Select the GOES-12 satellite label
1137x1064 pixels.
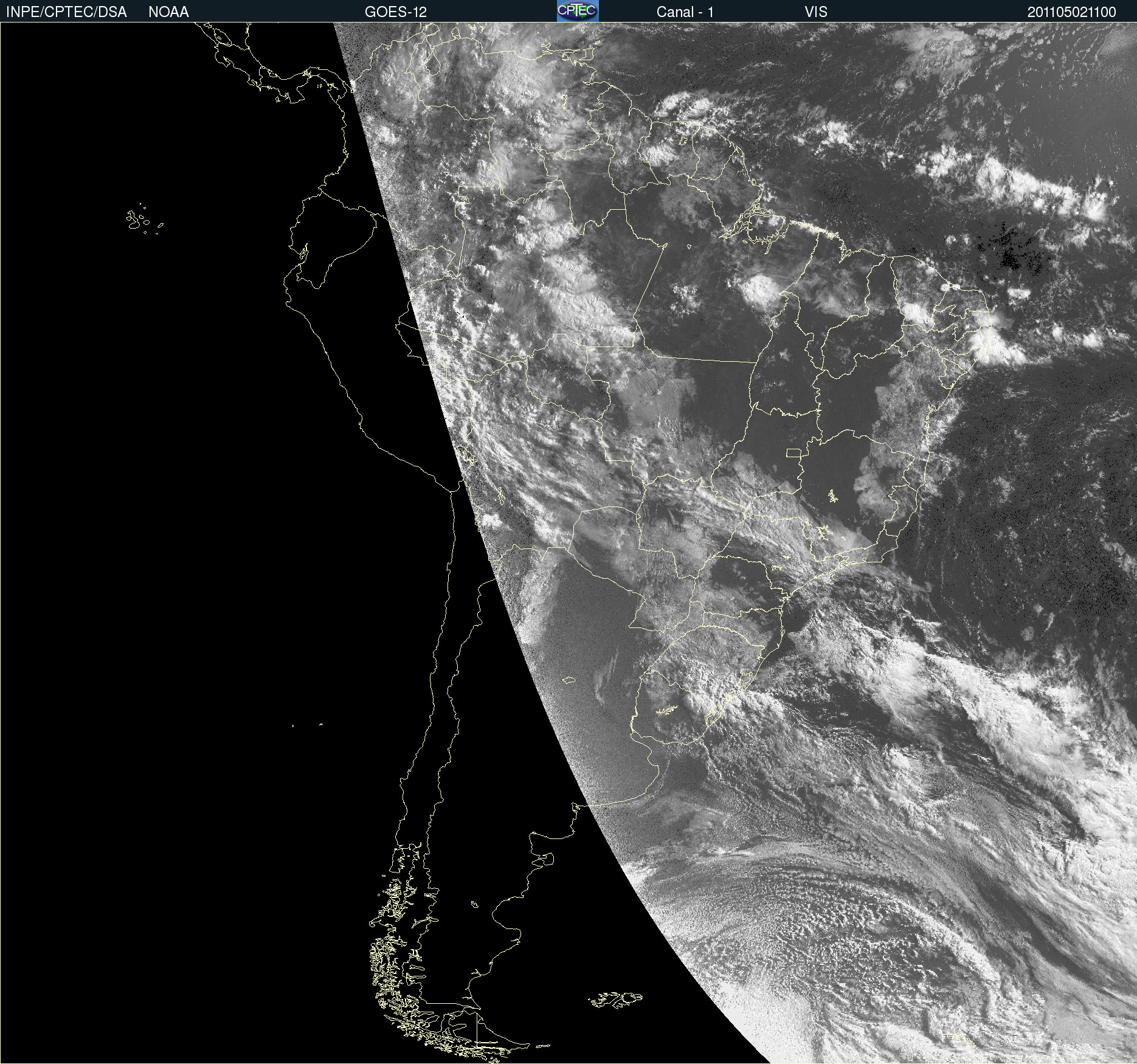click(x=396, y=12)
